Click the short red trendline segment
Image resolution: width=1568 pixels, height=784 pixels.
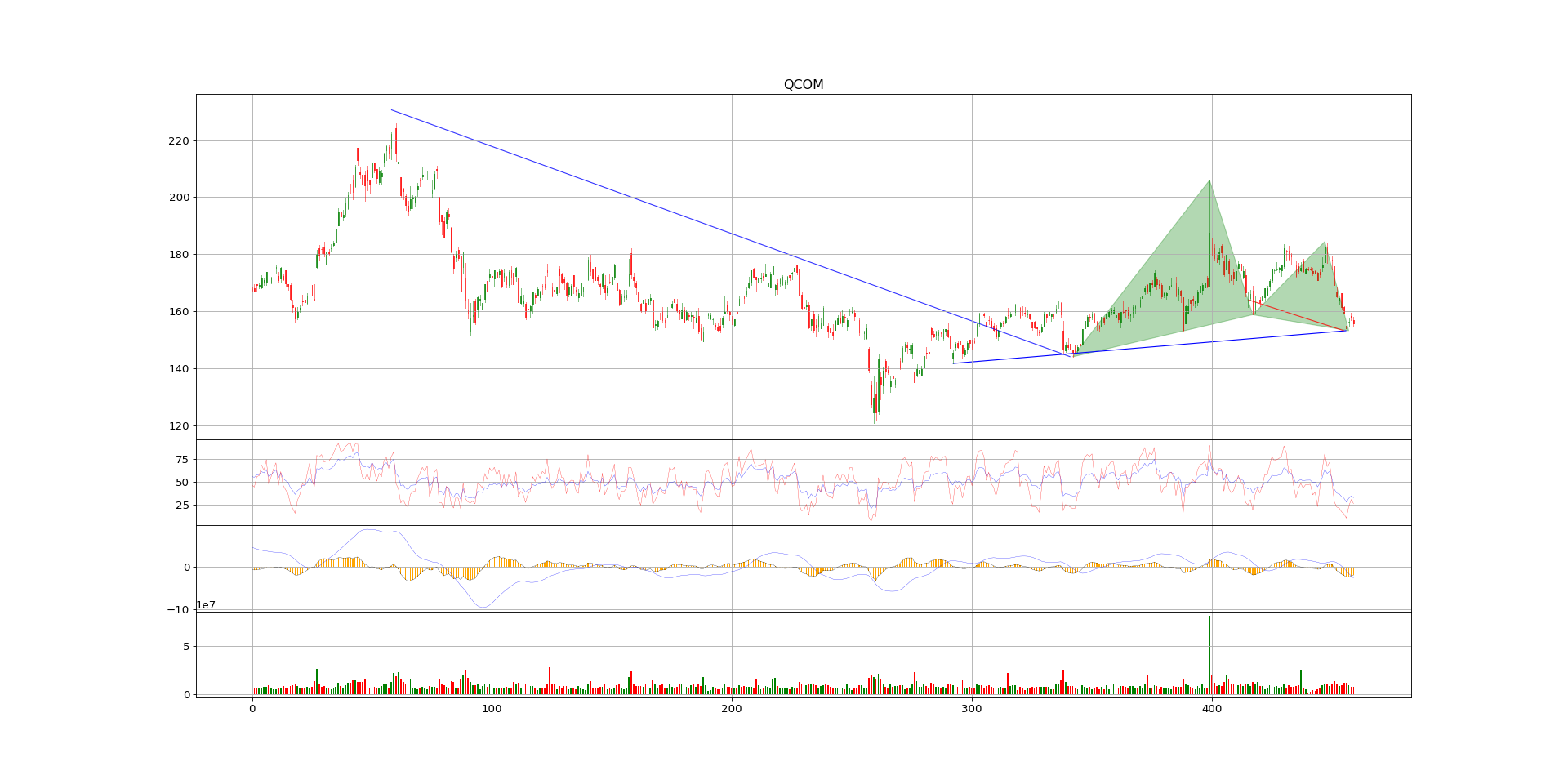point(1297,315)
